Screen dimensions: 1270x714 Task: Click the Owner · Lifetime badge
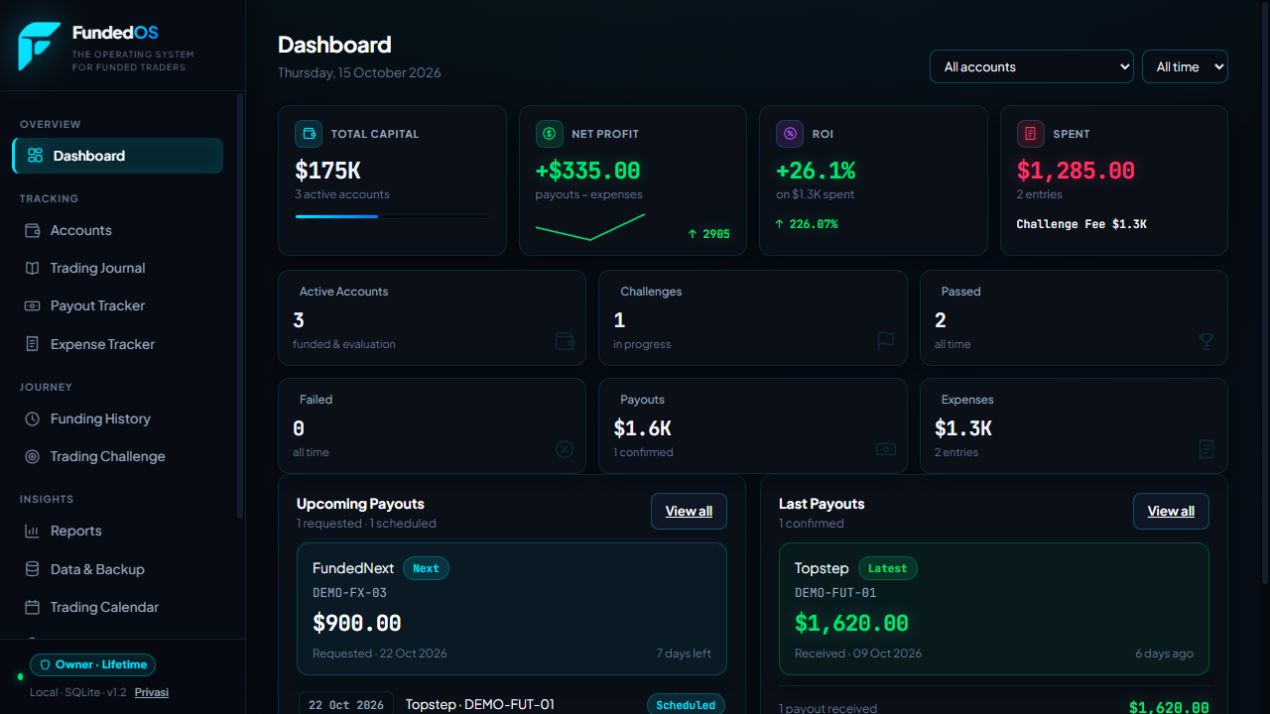click(x=93, y=665)
